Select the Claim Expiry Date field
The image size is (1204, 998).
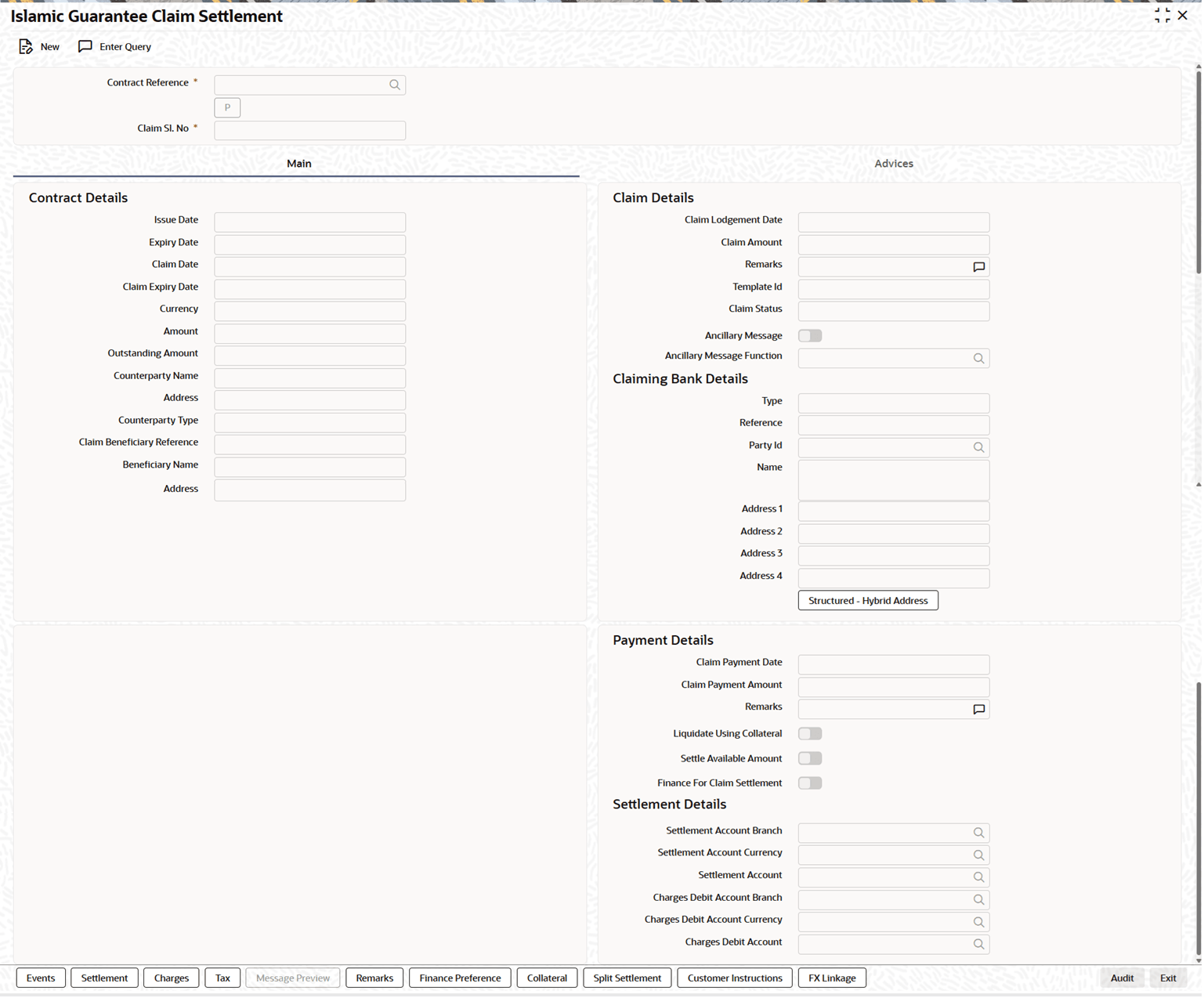310,289
